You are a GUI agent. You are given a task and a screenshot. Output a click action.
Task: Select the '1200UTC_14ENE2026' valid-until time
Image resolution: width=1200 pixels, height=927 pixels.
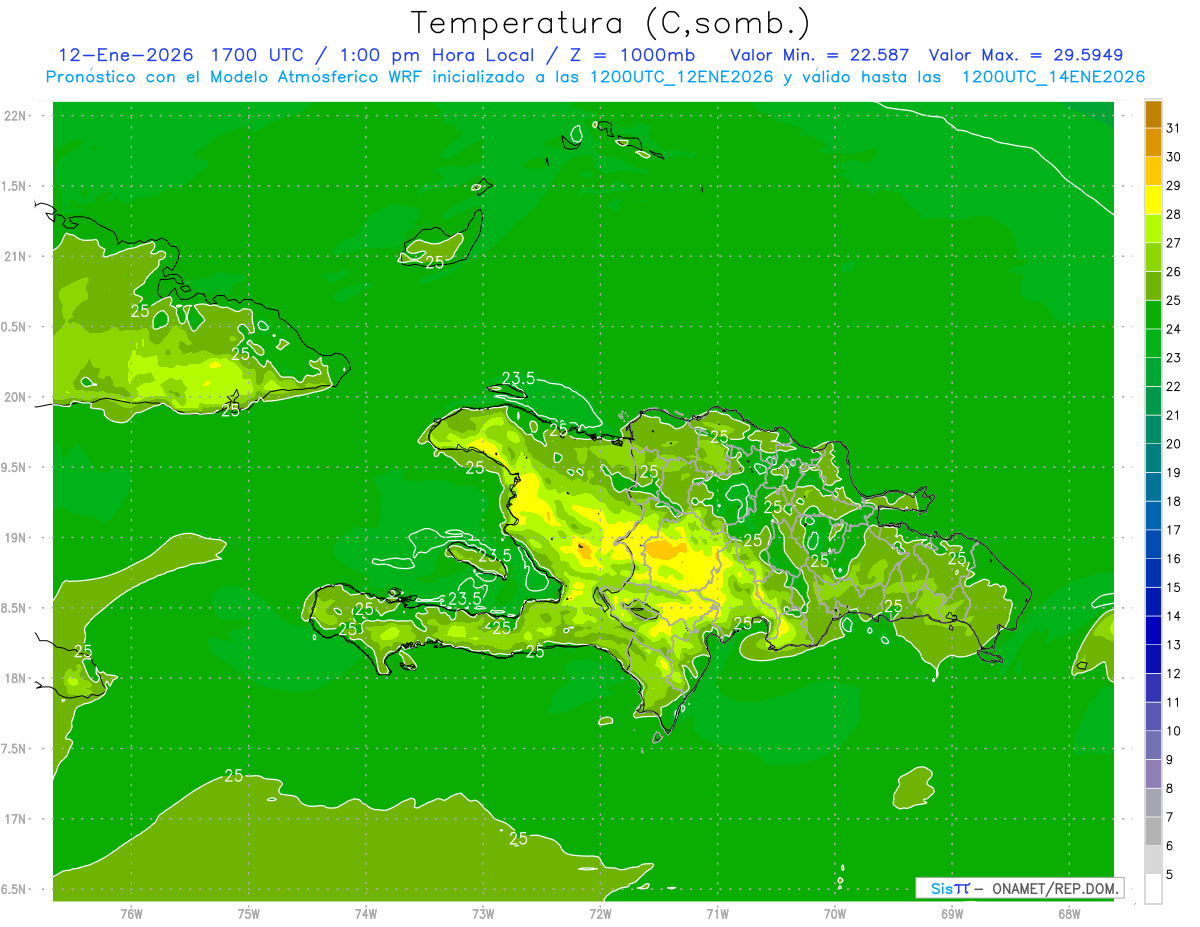[1053, 77]
